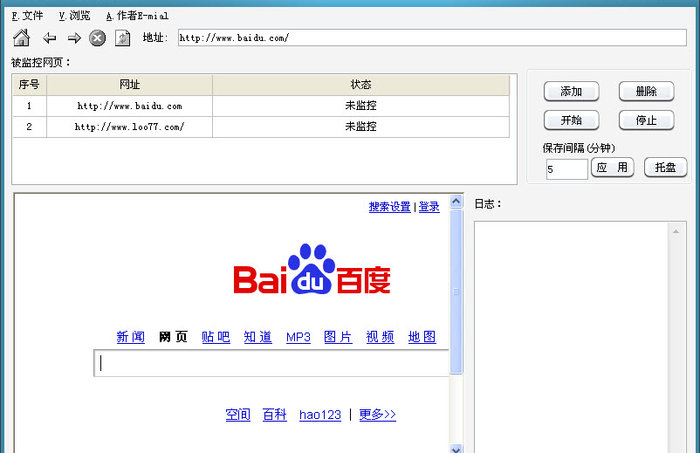
Task: Open the 更多>> link
Action: tap(378, 415)
